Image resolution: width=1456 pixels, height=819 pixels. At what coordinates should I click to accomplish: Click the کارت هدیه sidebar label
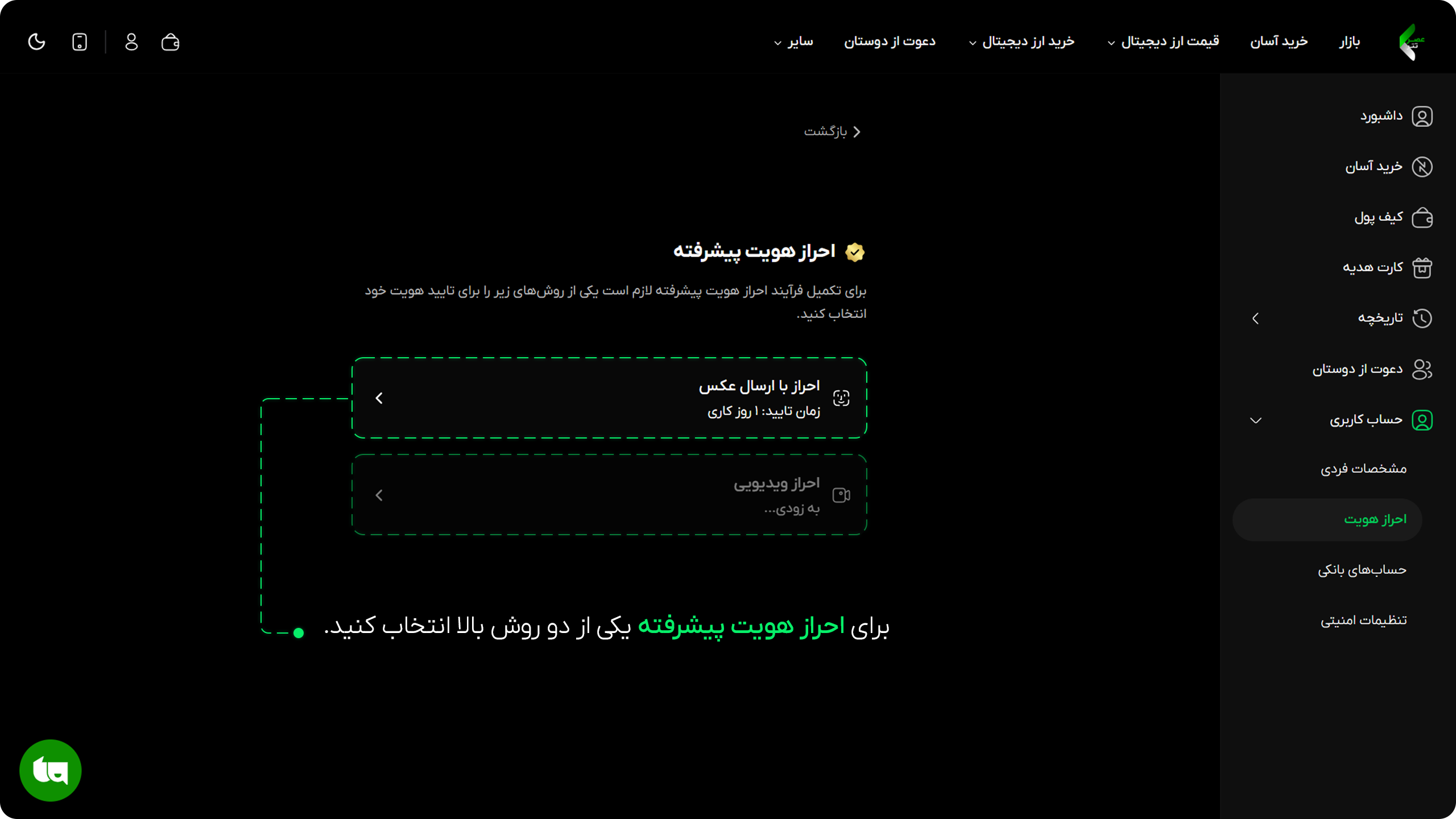coord(1372,267)
